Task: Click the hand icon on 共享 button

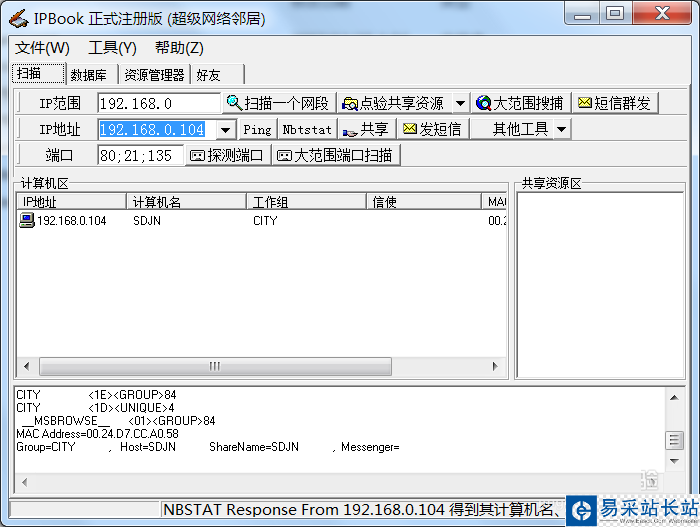Action: tap(350, 132)
